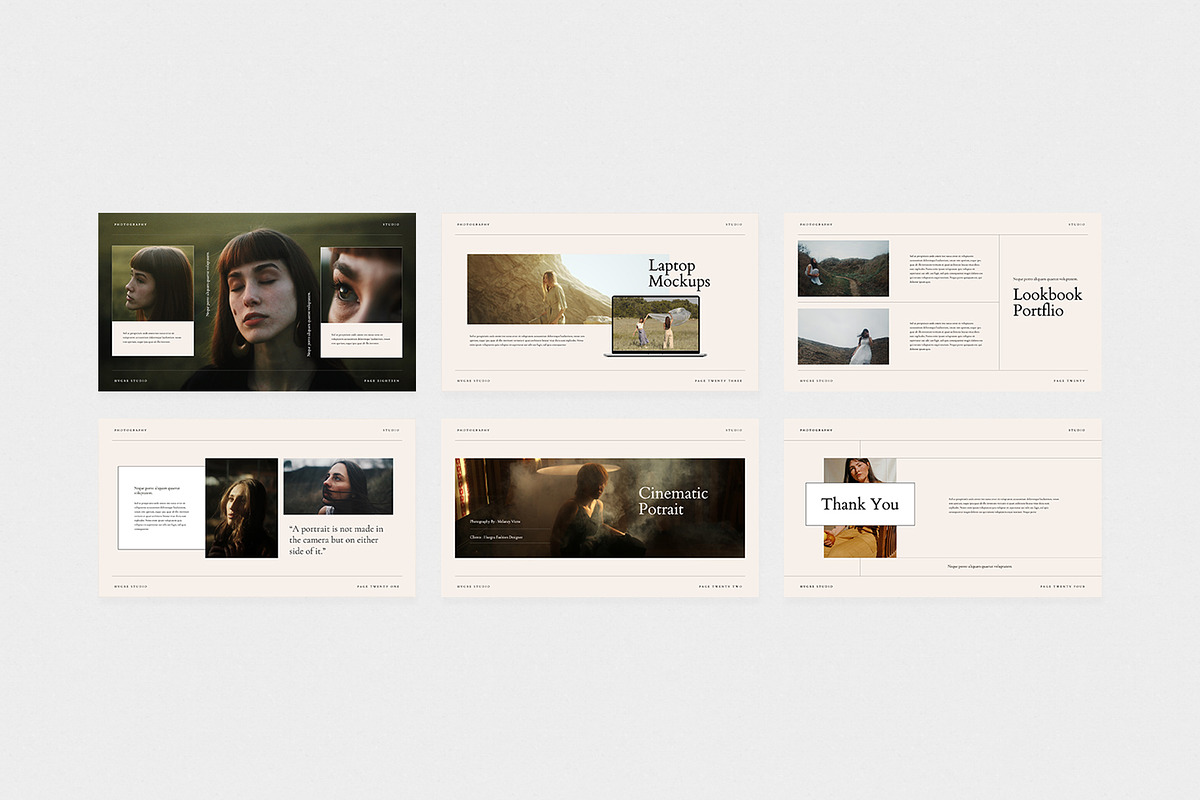Click "PHOTOGRAPHY" header on the dark slide
The height and width of the screenshot is (800, 1200).
tap(131, 224)
